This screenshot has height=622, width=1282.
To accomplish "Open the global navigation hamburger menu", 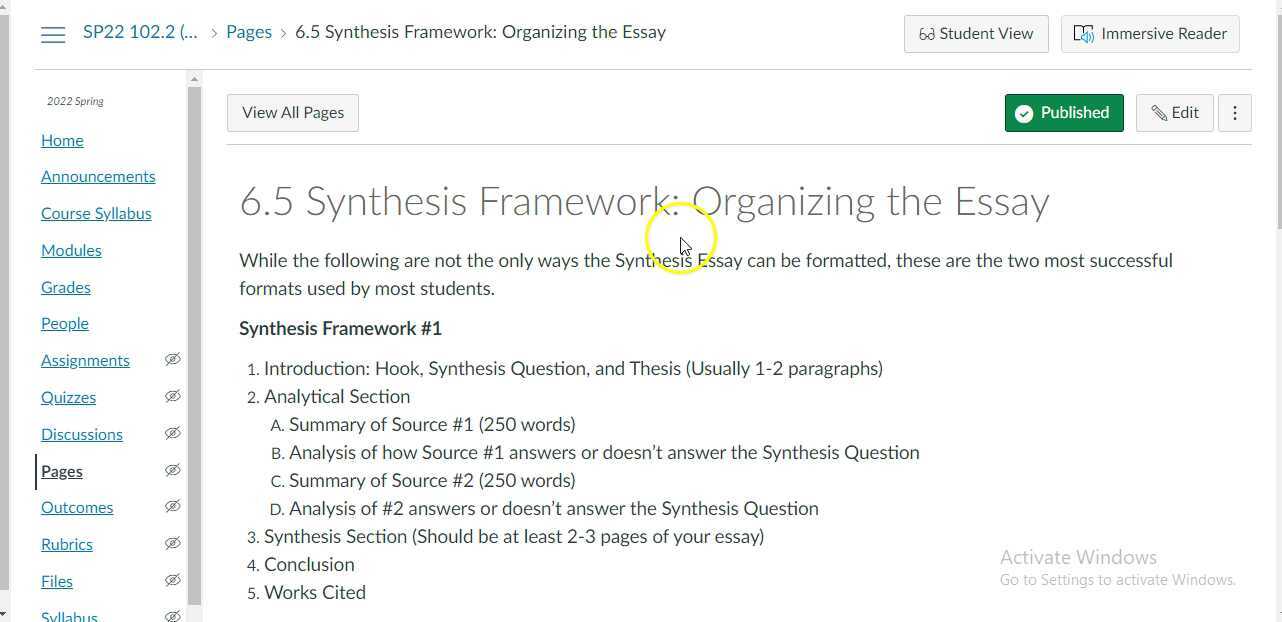I will point(53,33).
